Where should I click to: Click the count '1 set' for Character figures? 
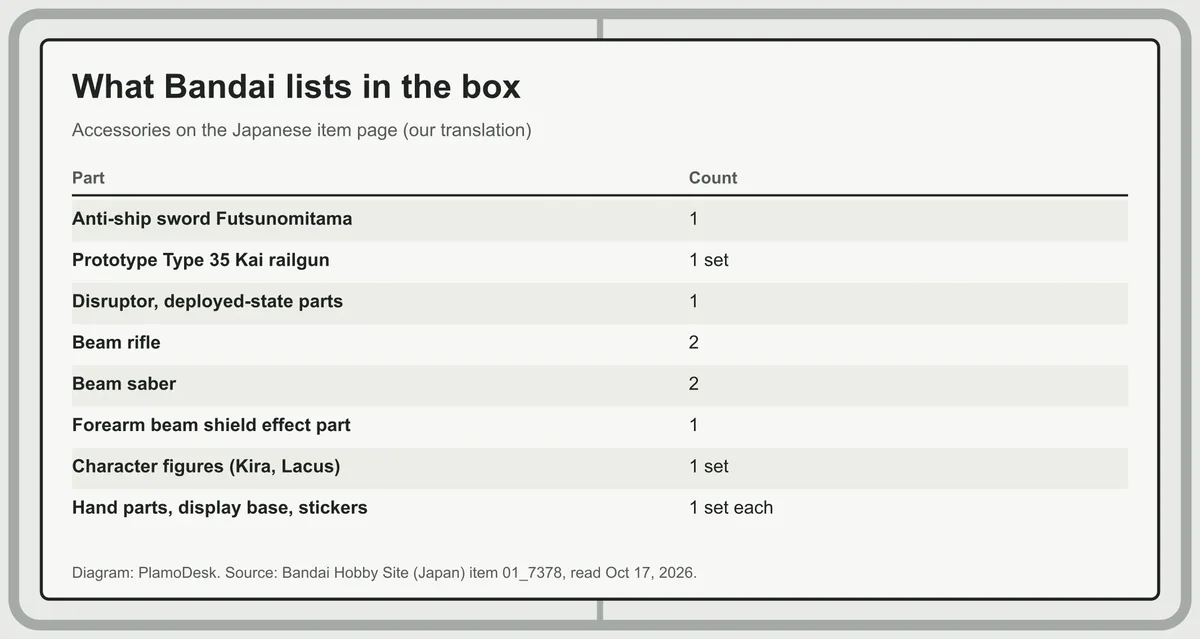pos(709,466)
